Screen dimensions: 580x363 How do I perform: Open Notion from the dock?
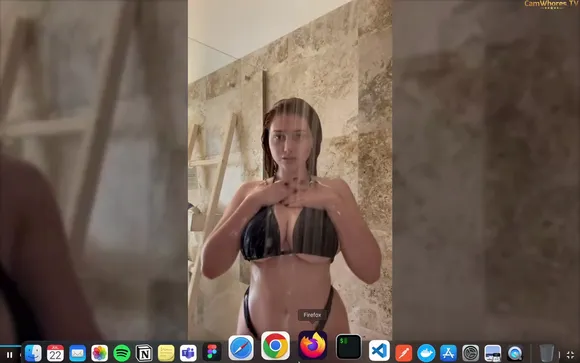(x=144, y=353)
